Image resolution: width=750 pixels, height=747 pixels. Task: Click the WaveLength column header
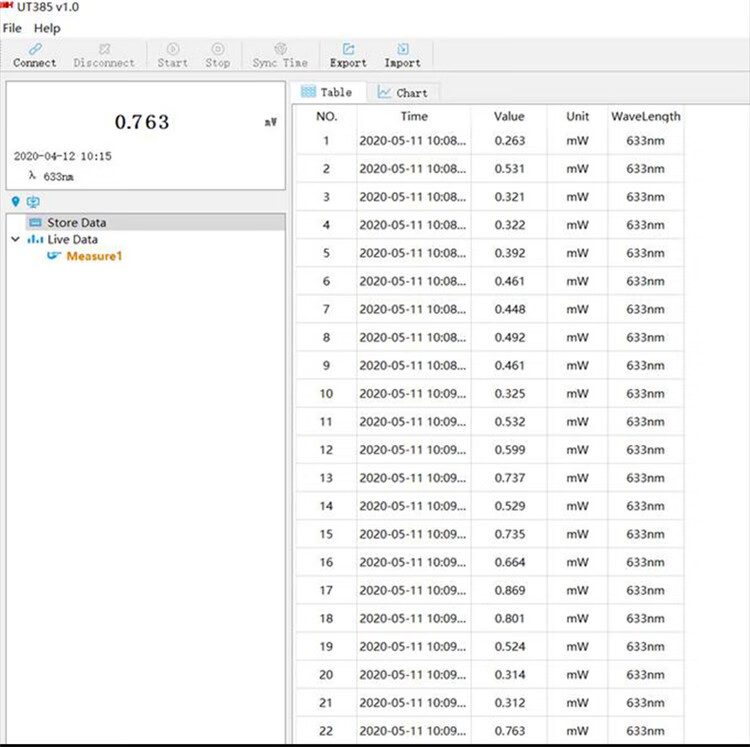pos(645,116)
